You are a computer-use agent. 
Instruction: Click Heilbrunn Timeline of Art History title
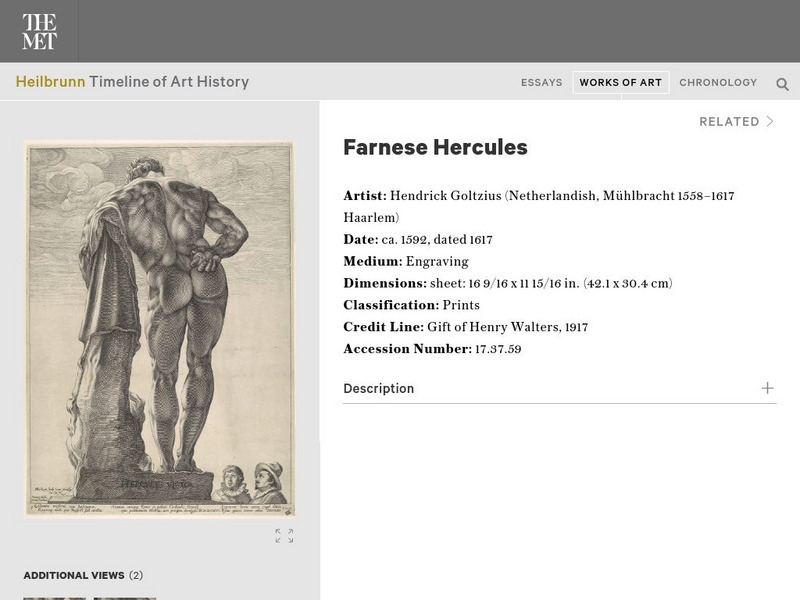(x=132, y=82)
